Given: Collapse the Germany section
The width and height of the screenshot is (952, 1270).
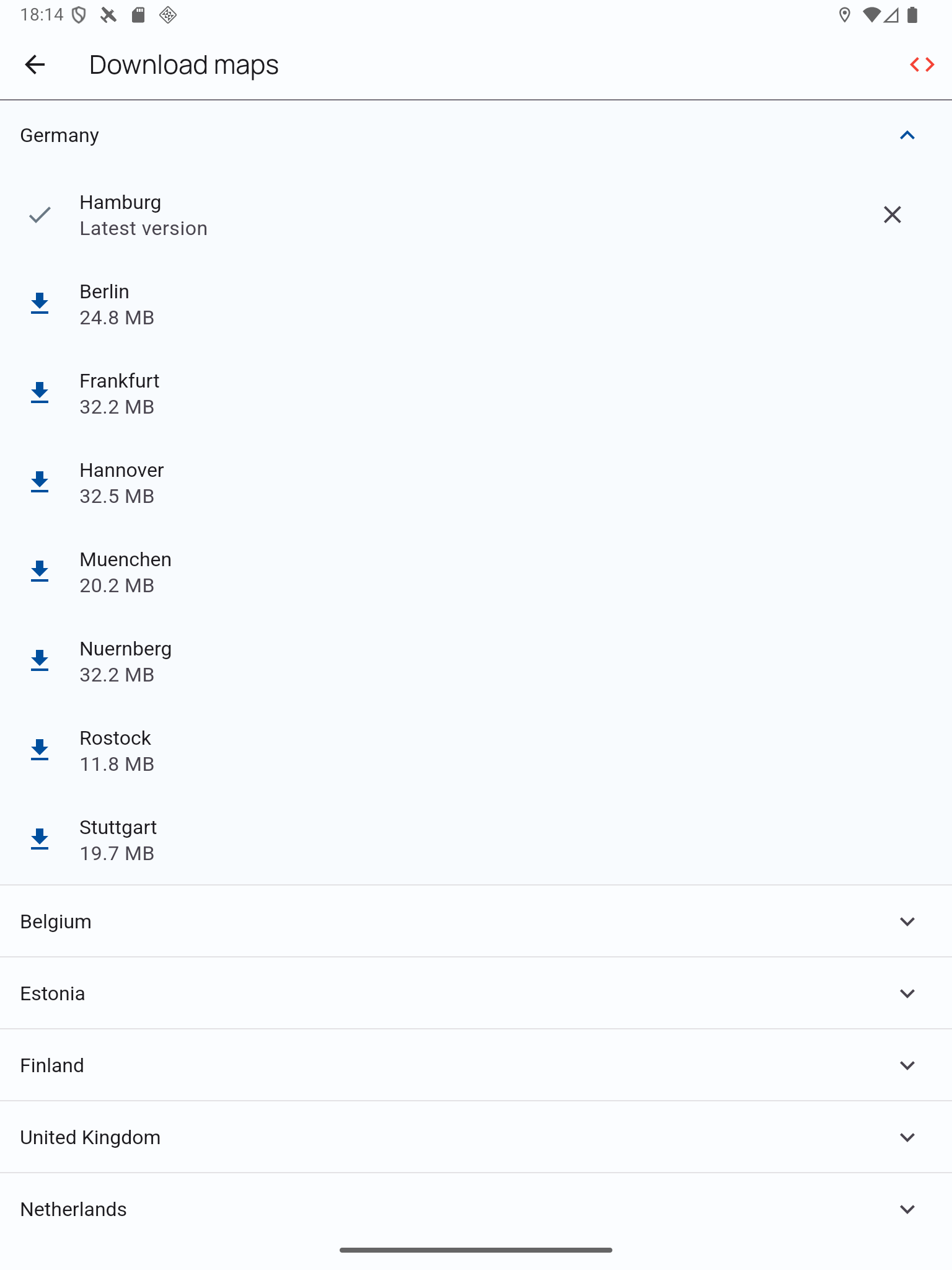Looking at the screenshot, I should point(907,135).
